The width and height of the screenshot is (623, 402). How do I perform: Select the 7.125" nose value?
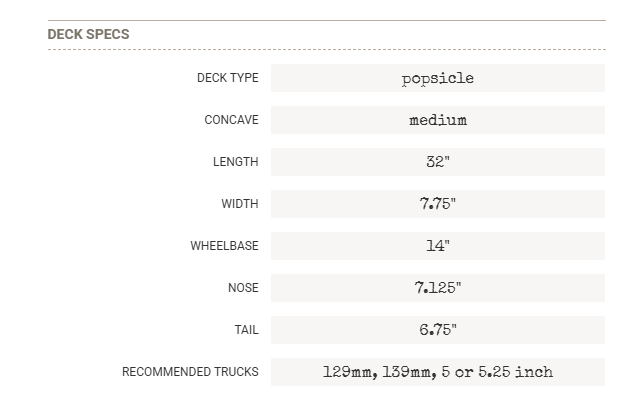click(437, 288)
